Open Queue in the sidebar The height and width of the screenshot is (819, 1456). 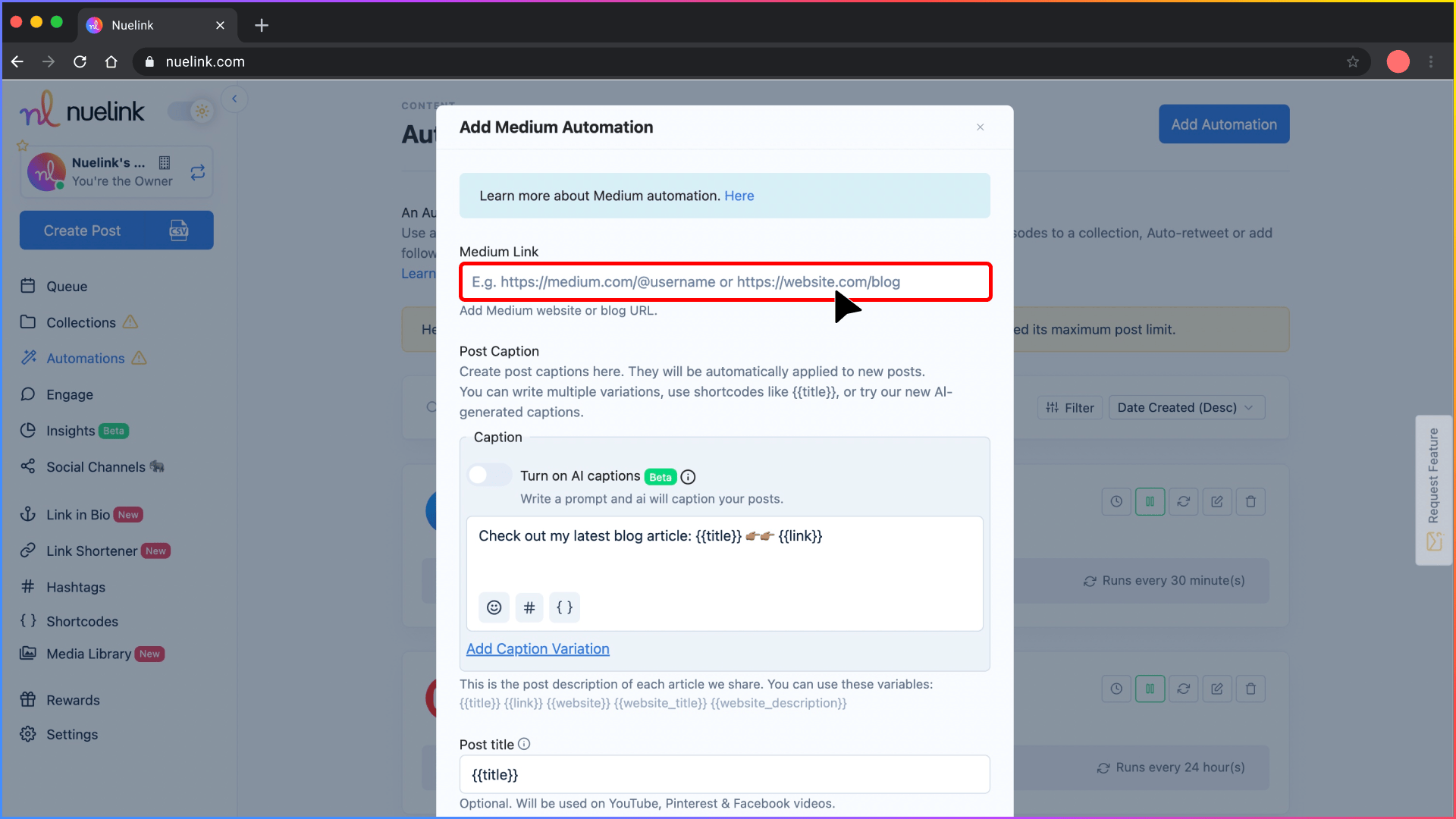pos(67,287)
